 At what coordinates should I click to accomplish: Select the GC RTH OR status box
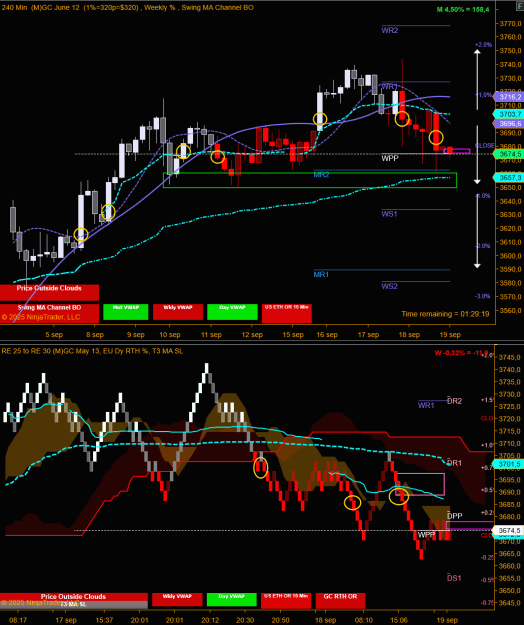point(340,601)
